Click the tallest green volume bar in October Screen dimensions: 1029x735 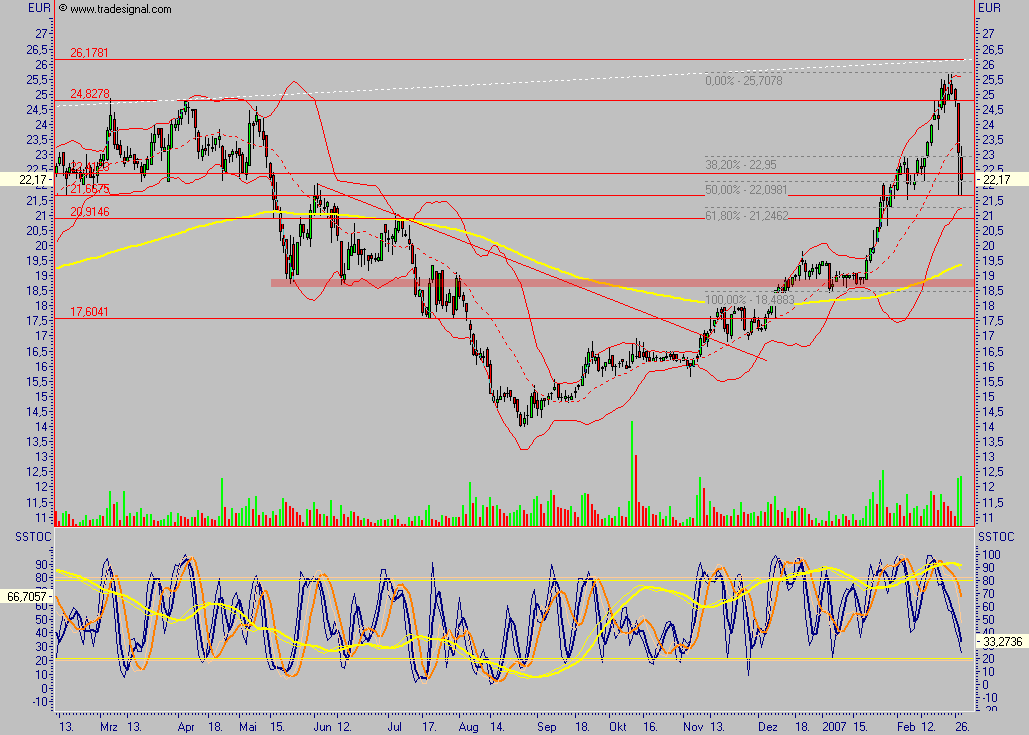[632, 473]
